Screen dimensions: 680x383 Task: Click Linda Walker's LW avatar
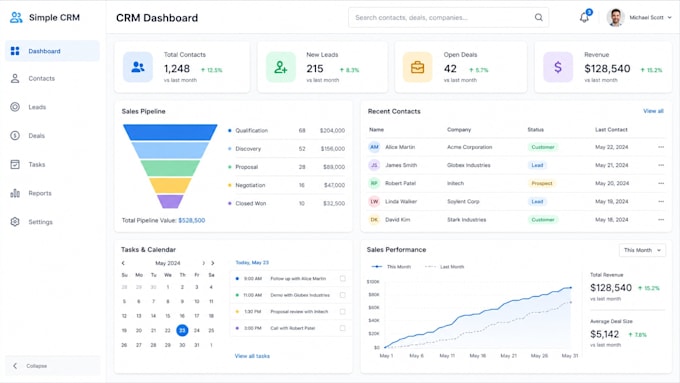click(x=374, y=201)
